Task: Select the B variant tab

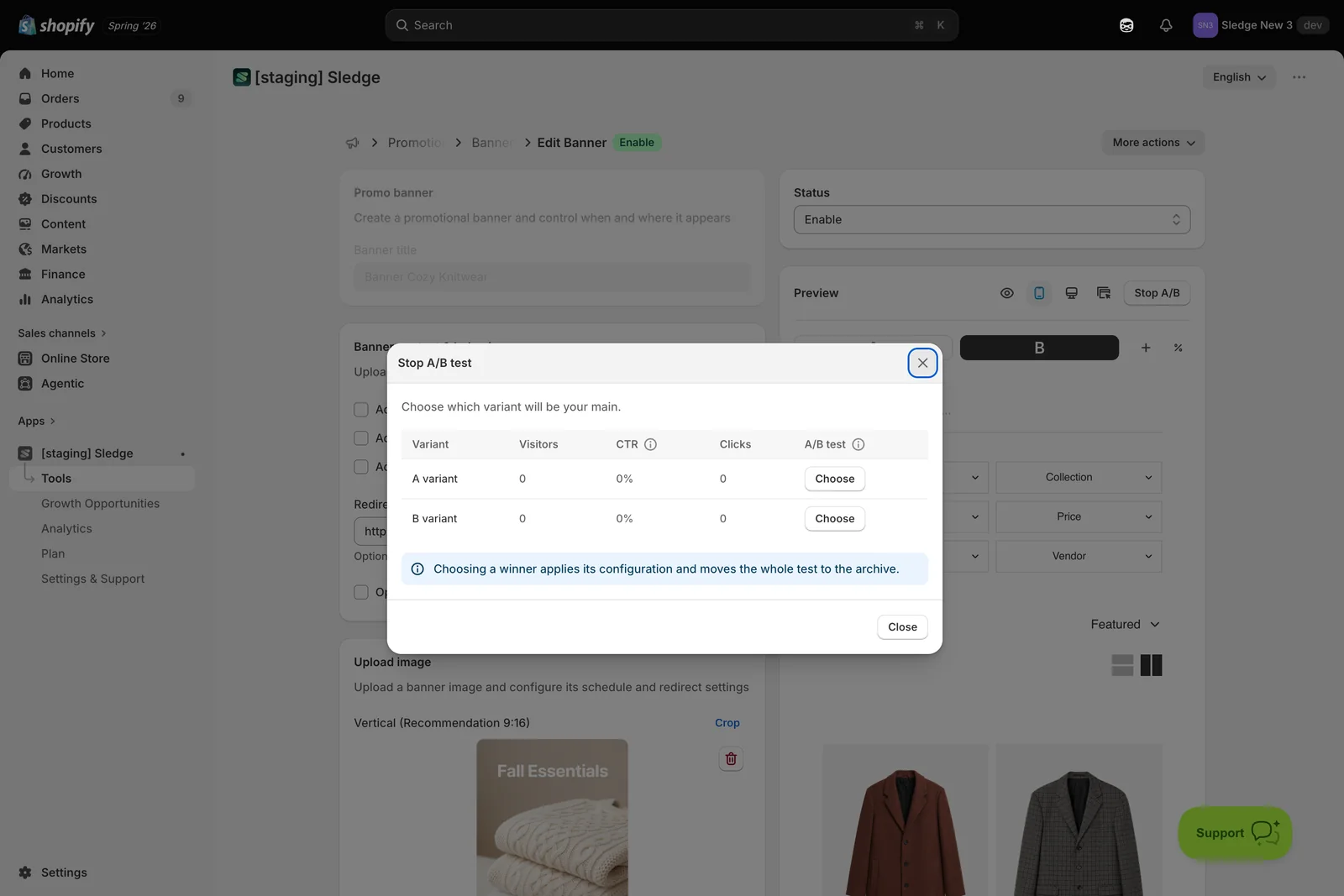Action: coord(1039,348)
